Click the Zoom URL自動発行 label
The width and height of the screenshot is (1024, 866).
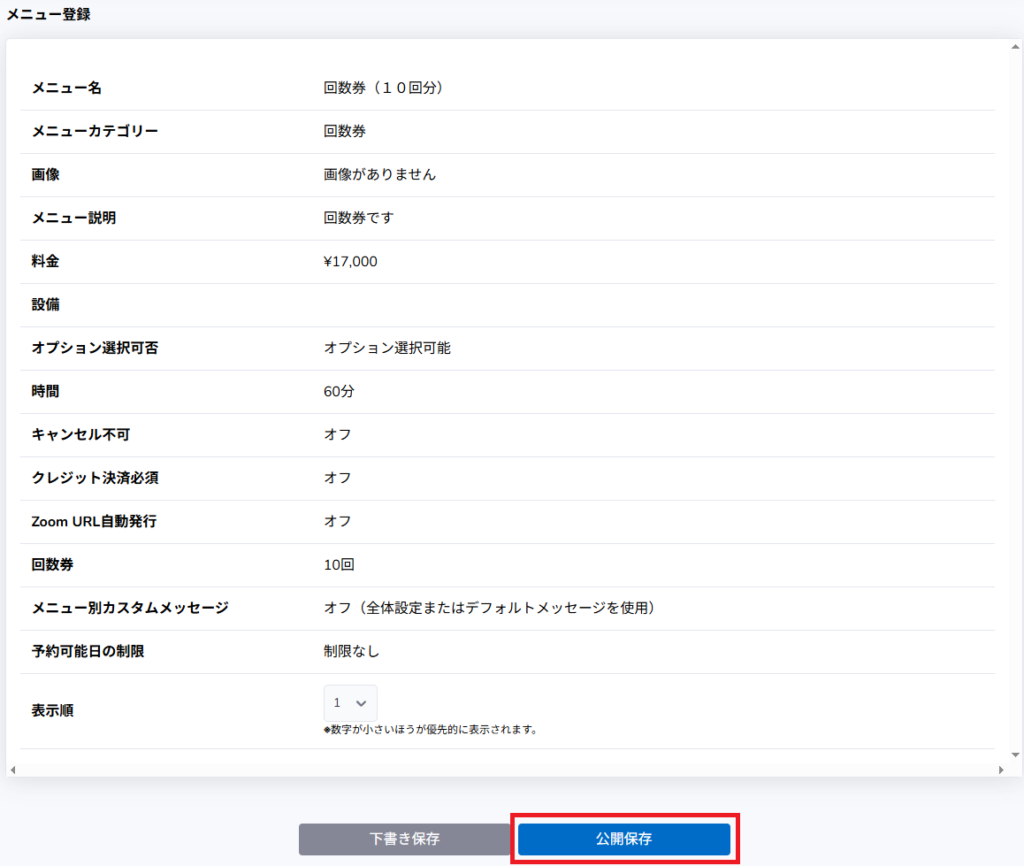tap(94, 521)
